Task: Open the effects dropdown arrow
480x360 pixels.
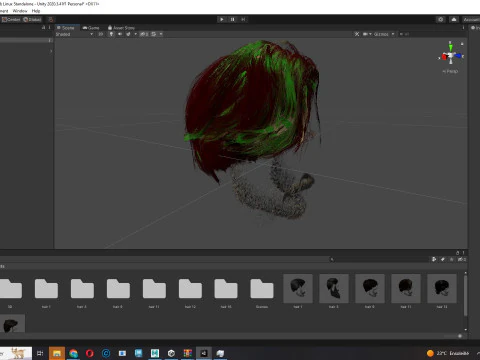Action: [x=135, y=34]
